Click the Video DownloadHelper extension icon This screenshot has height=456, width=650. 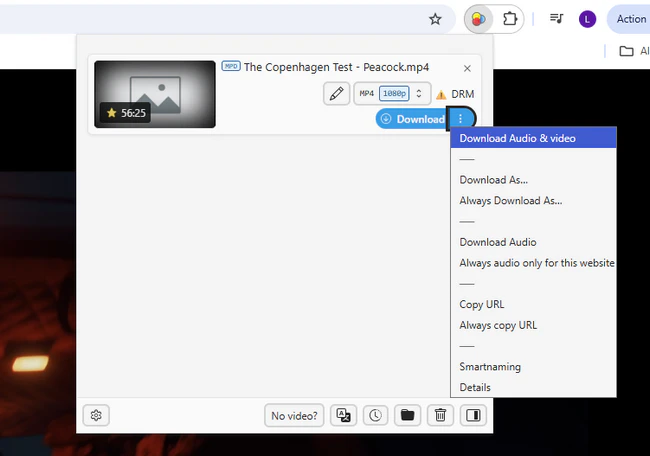point(478,19)
